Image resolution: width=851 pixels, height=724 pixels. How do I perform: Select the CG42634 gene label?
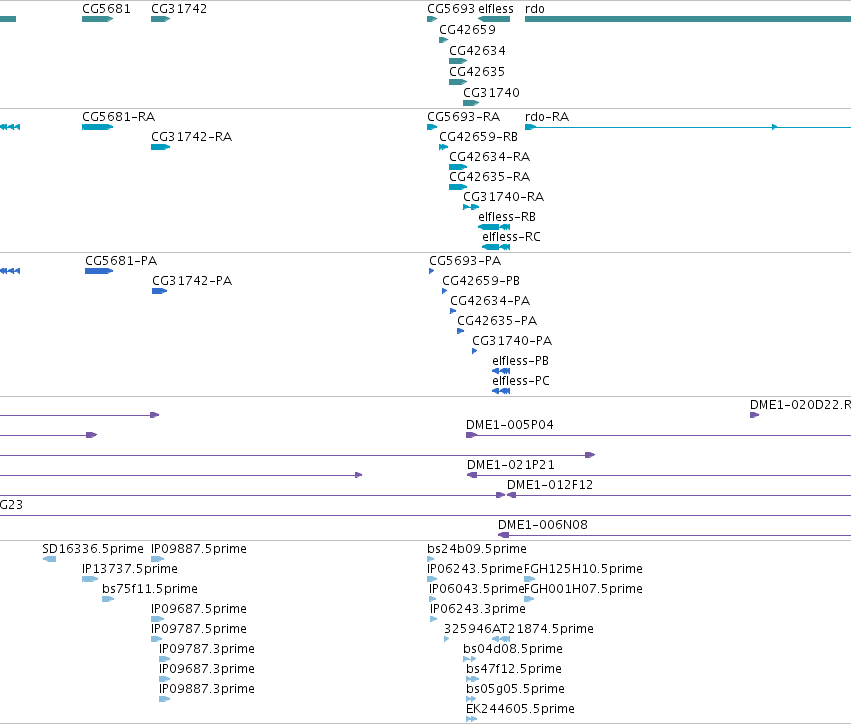[x=477, y=50]
